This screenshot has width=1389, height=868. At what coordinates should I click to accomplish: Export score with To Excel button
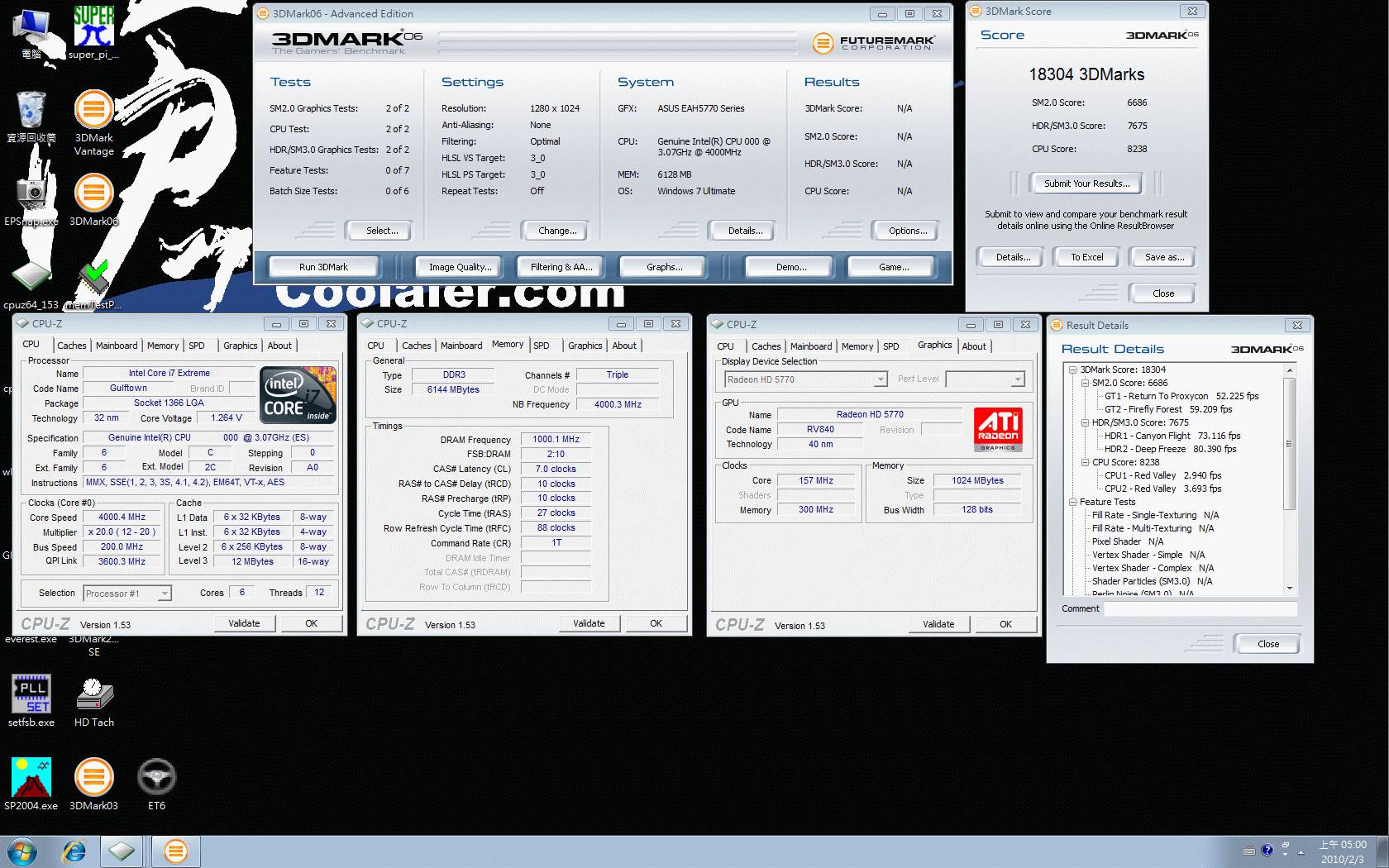coord(1086,257)
